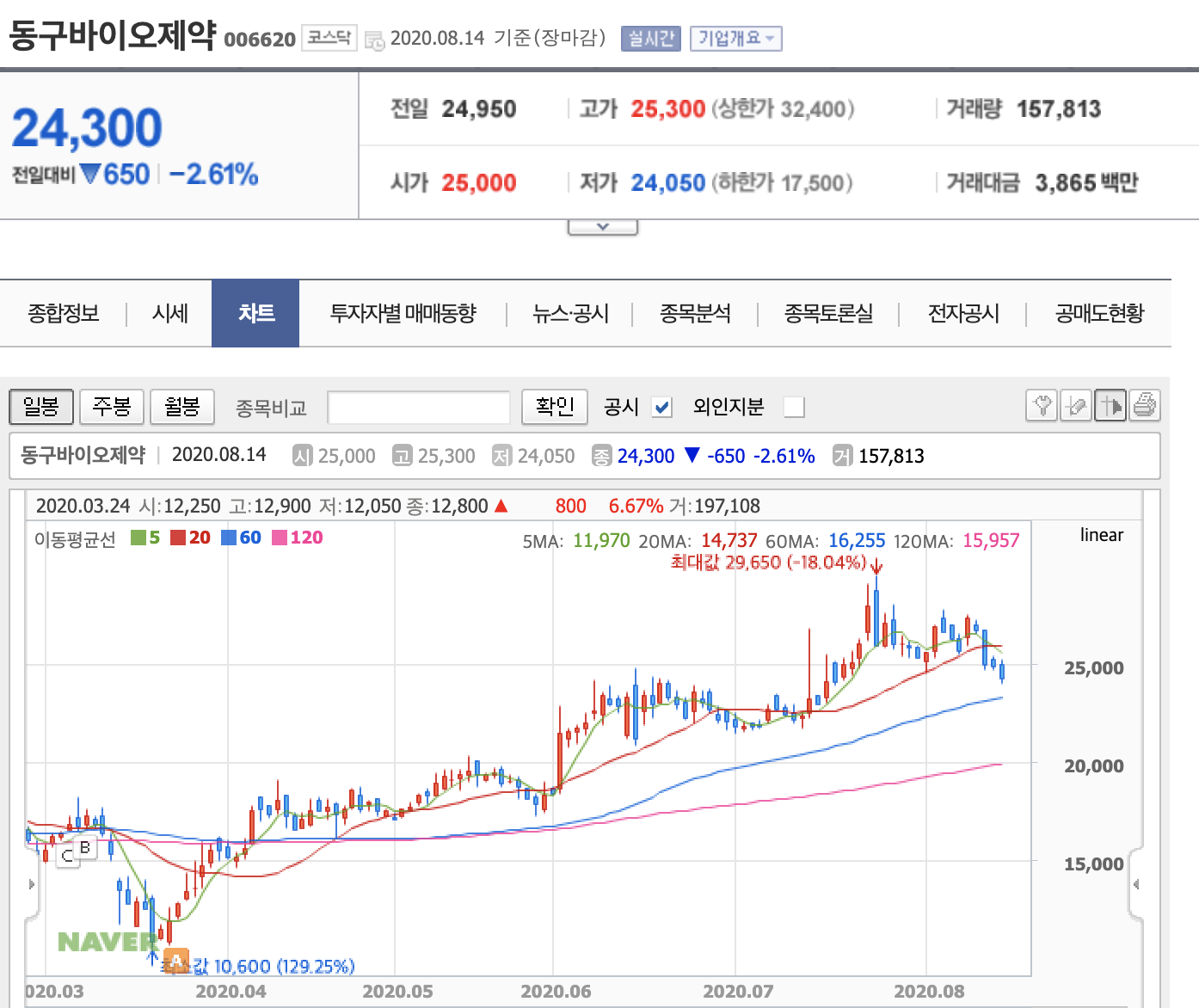Click the 거래량 157,813 value
The image size is (1199, 1008).
(x=1059, y=109)
